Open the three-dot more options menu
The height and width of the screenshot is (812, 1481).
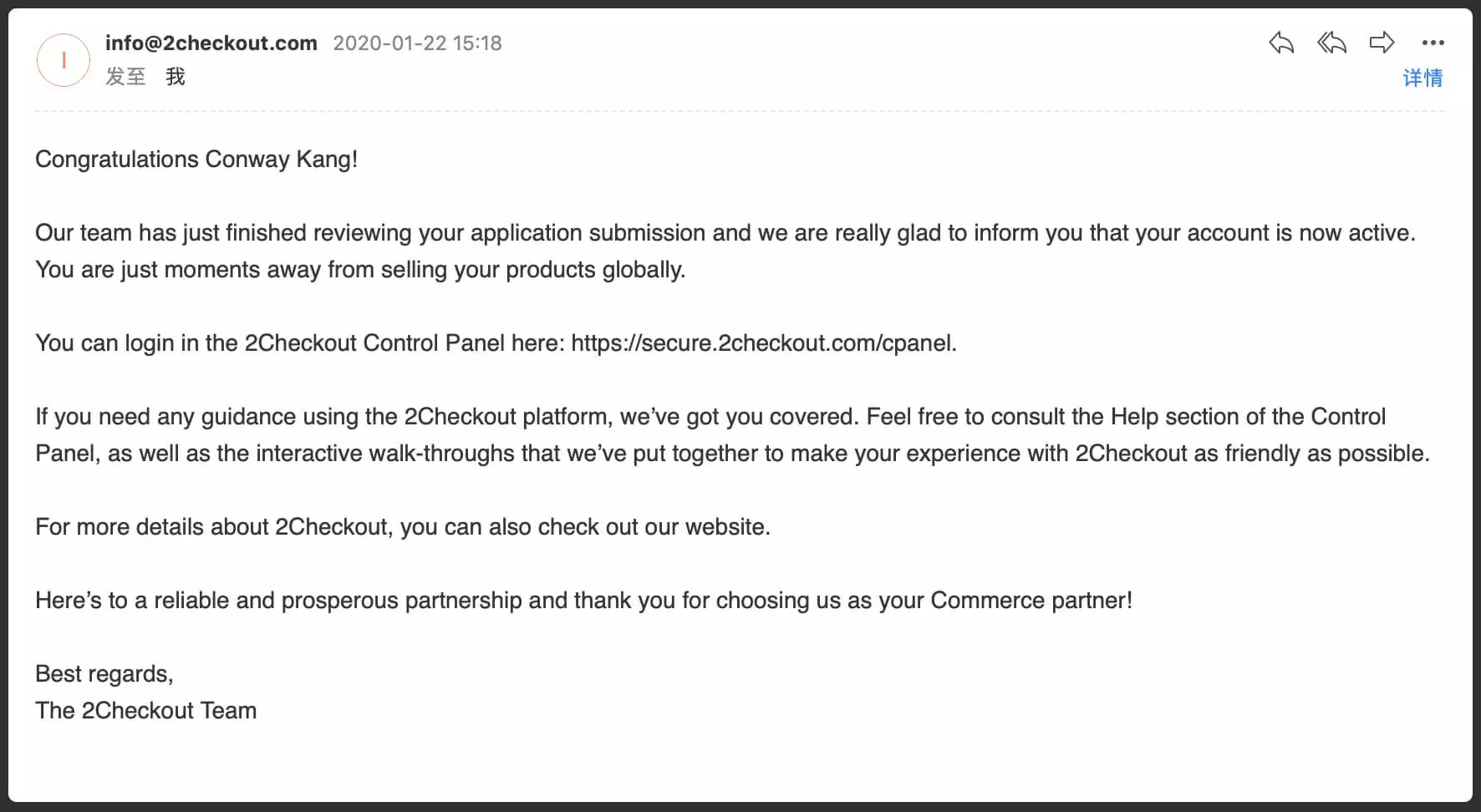tap(1433, 43)
